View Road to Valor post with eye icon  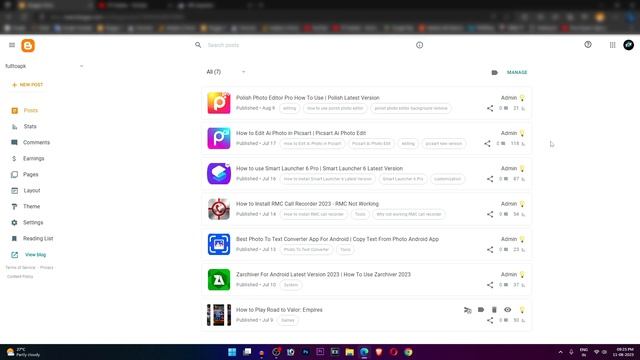pos(507,310)
